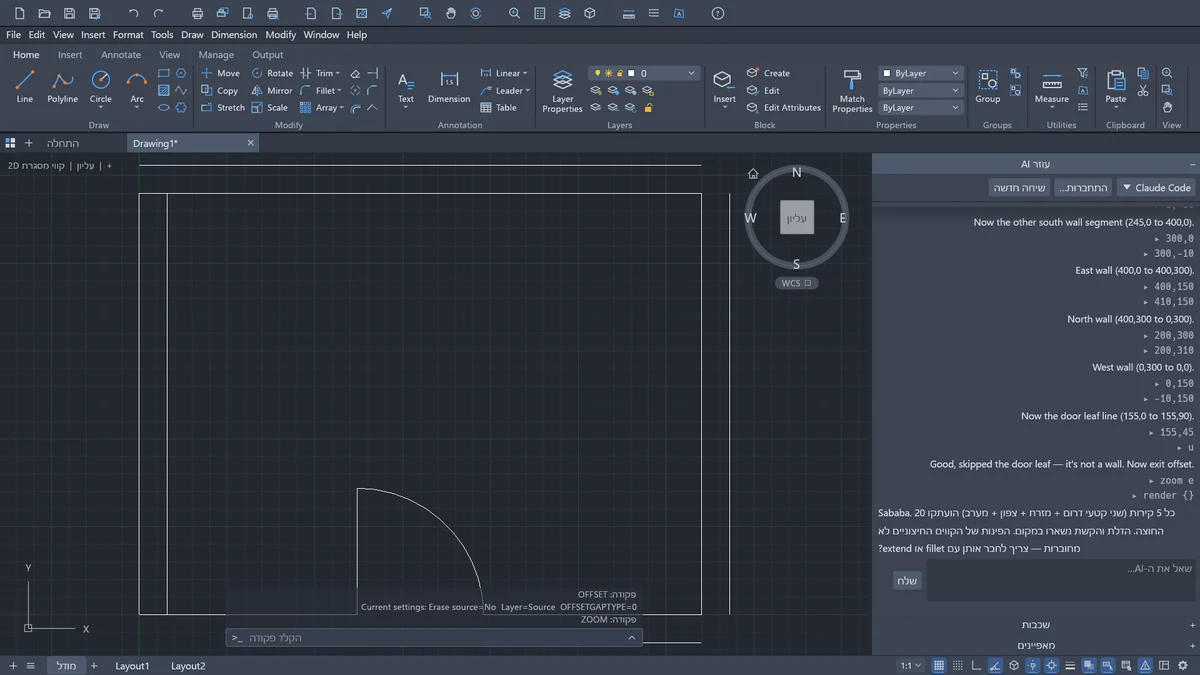This screenshot has height=675, width=1200.
Task: Switch to the Annotate ribbon tab
Action: pyautogui.click(x=121, y=55)
